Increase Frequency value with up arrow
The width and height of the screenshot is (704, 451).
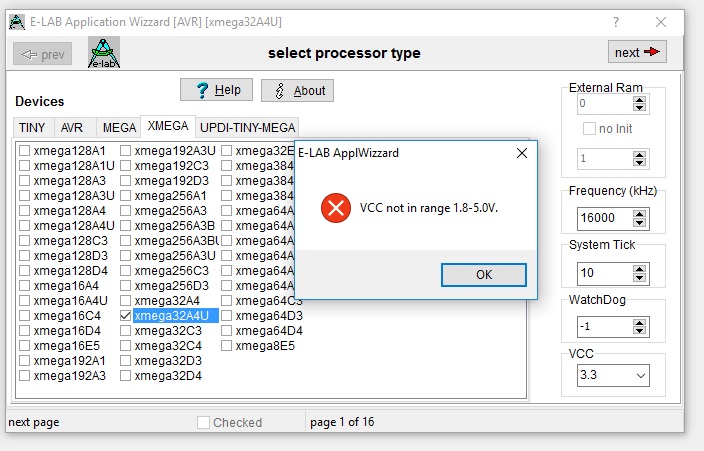[639, 214]
